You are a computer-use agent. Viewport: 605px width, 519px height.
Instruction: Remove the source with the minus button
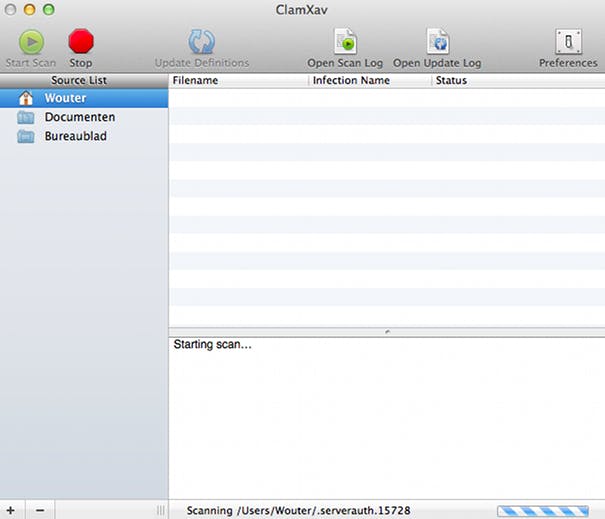click(40, 510)
